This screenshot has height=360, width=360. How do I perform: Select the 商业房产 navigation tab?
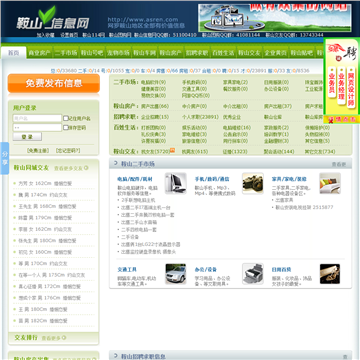coord(39,53)
